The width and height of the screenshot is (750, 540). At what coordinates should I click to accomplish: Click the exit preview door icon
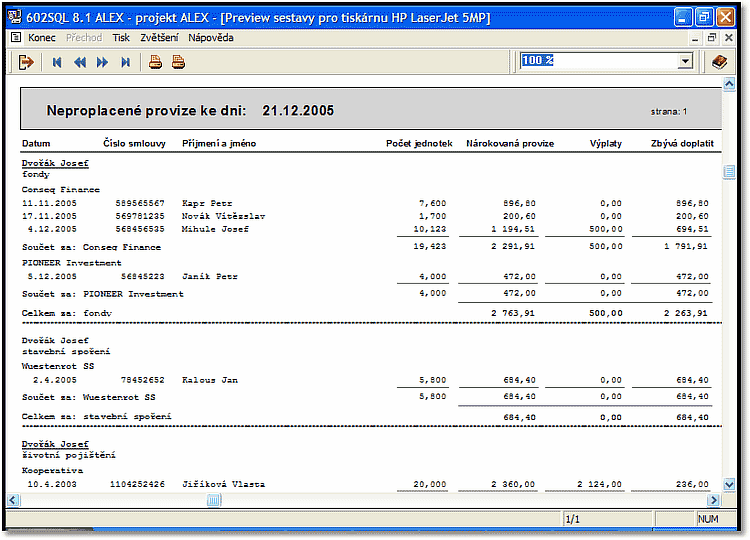click(x=27, y=62)
